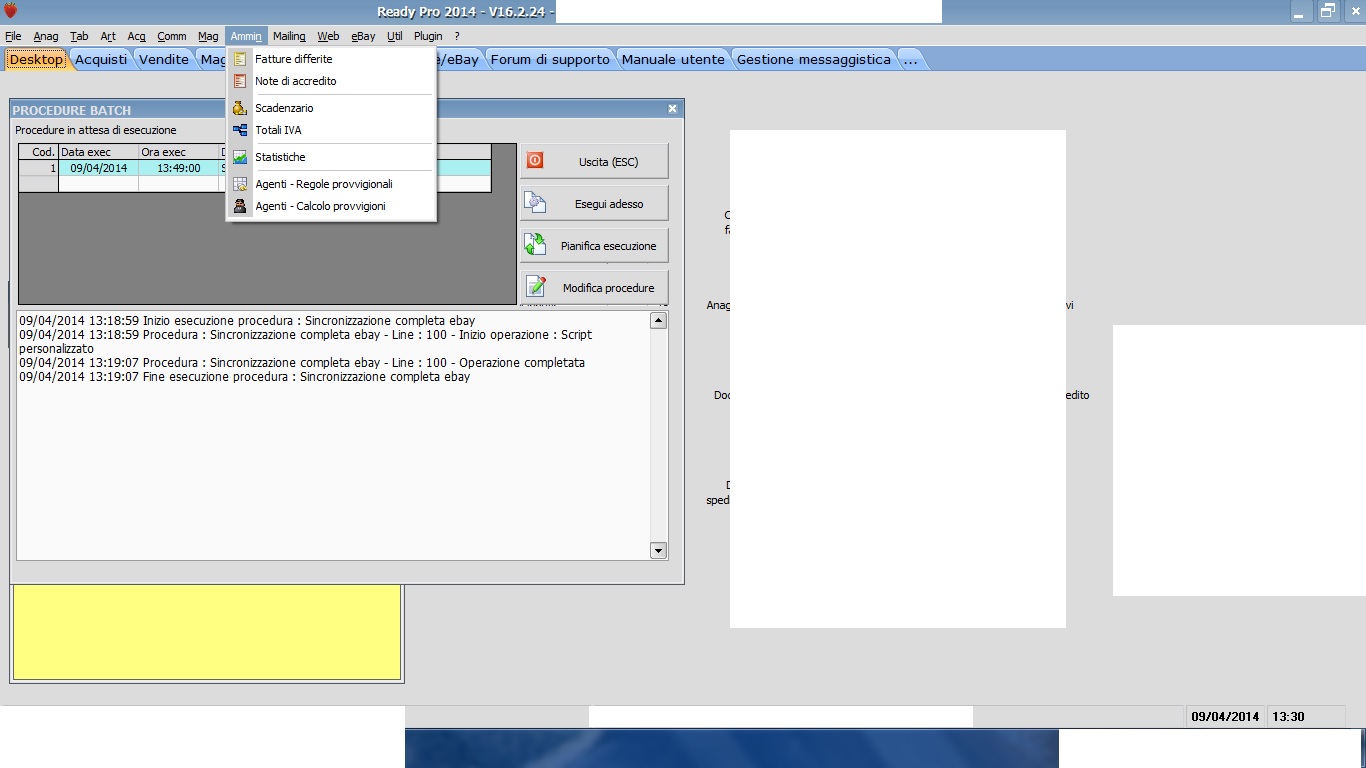The image size is (1366, 768).
Task: Click the red Uscita power icon
Action: pyautogui.click(x=535, y=160)
